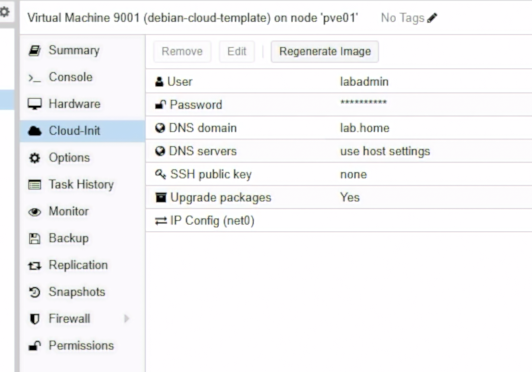Select the Upgrade packages row label
The width and height of the screenshot is (532, 372).
click(x=221, y=198)
